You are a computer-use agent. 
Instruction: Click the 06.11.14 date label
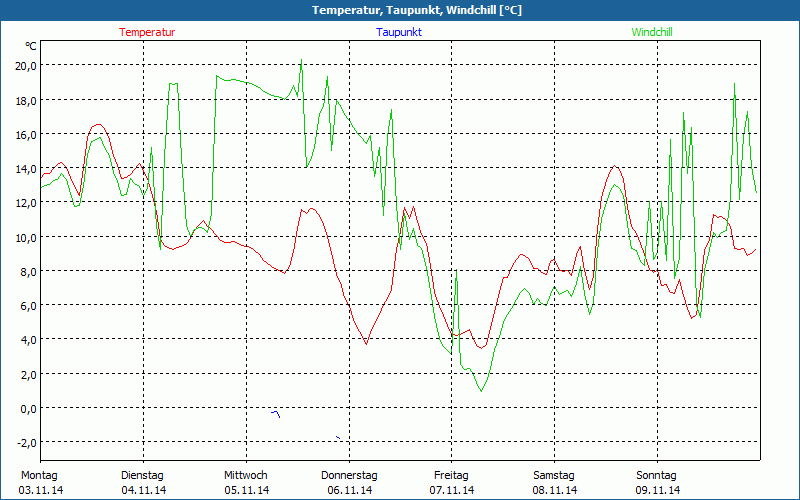(x=349, y=490)
